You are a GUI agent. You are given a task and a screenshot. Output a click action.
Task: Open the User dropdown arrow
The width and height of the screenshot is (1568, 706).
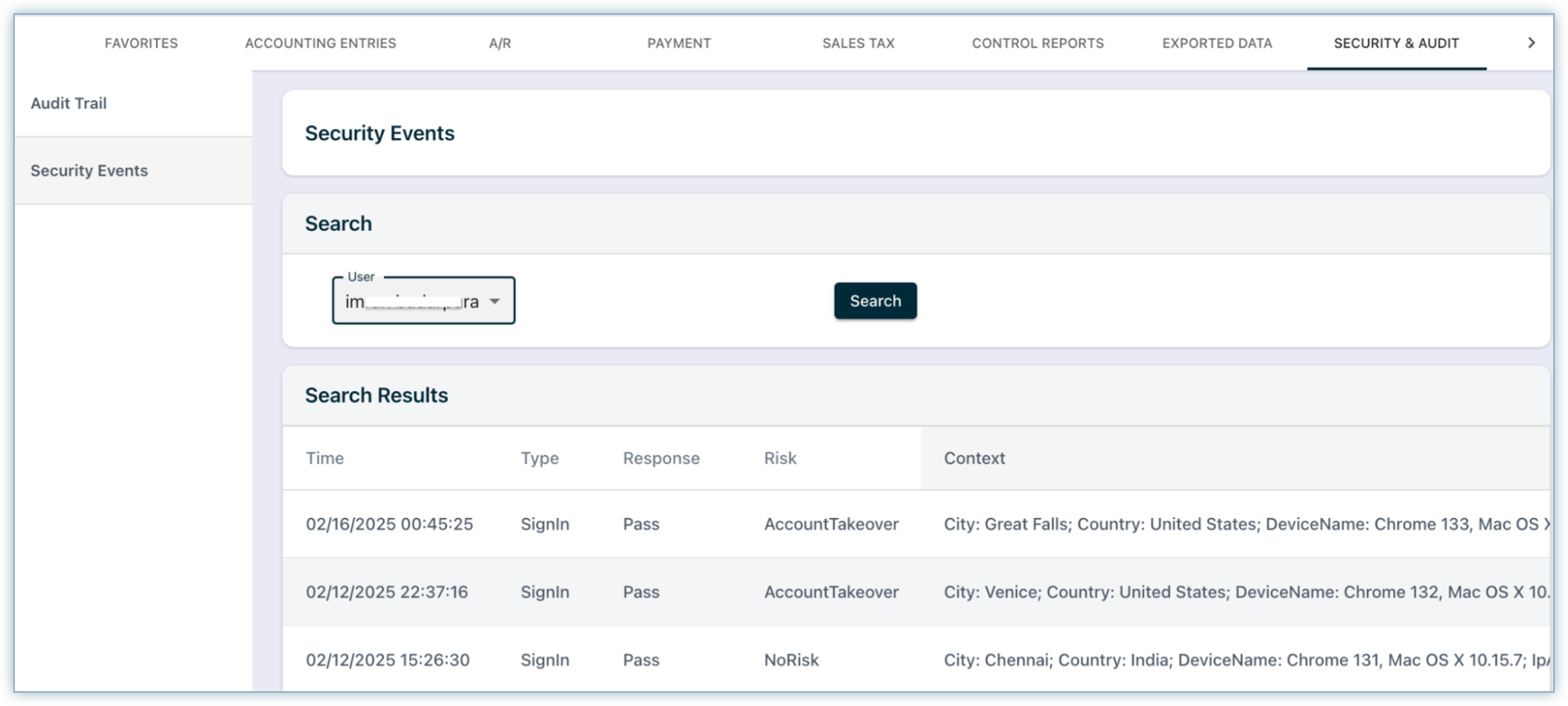[495, 301]
